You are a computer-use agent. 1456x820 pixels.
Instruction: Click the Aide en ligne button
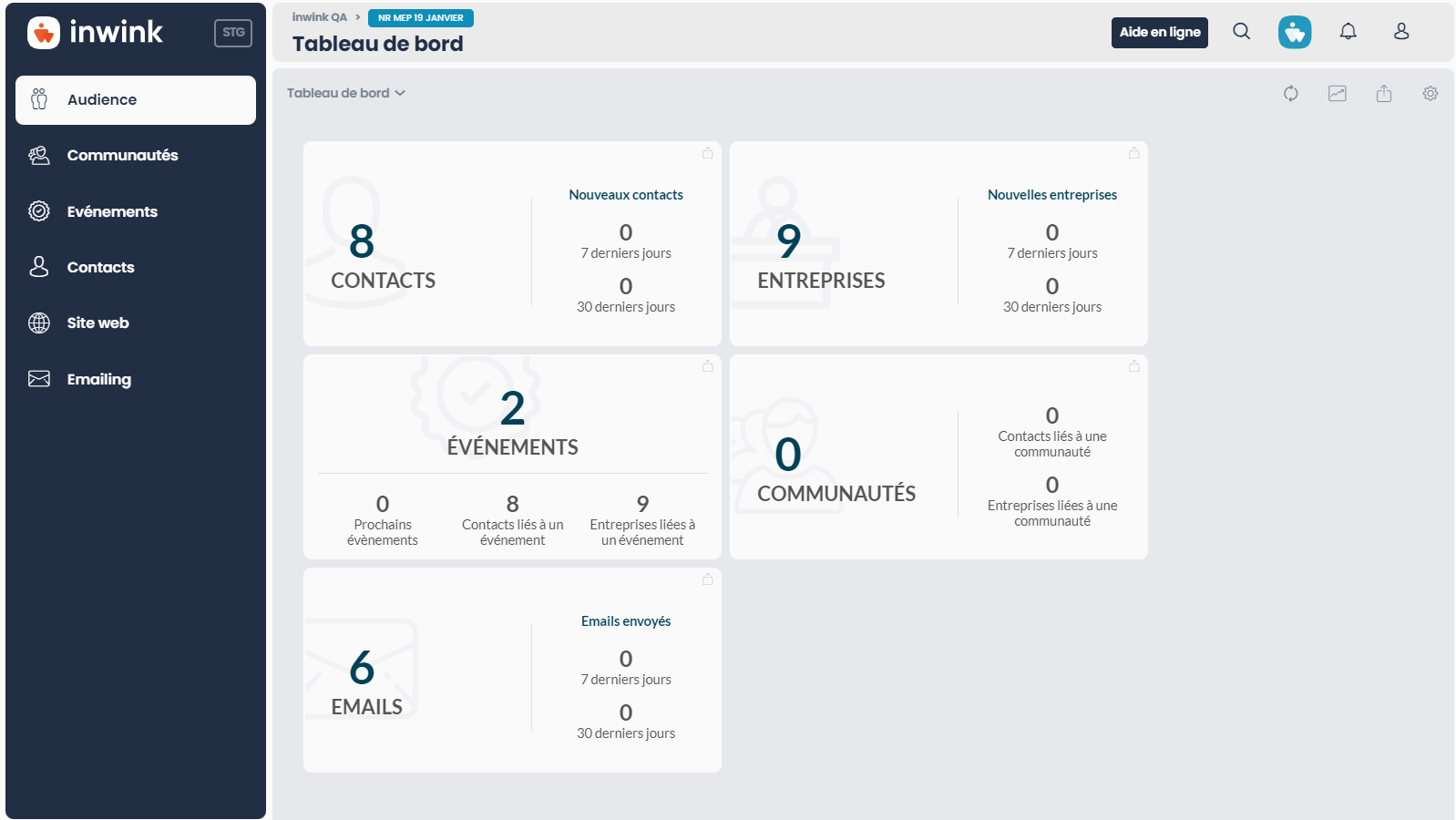point(1160,32)
